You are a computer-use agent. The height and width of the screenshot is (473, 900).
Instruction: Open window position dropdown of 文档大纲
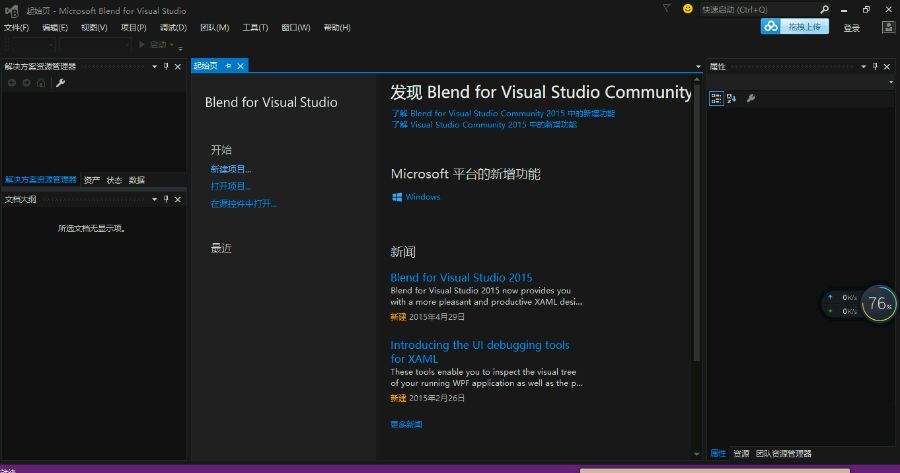tap(154, 199)
